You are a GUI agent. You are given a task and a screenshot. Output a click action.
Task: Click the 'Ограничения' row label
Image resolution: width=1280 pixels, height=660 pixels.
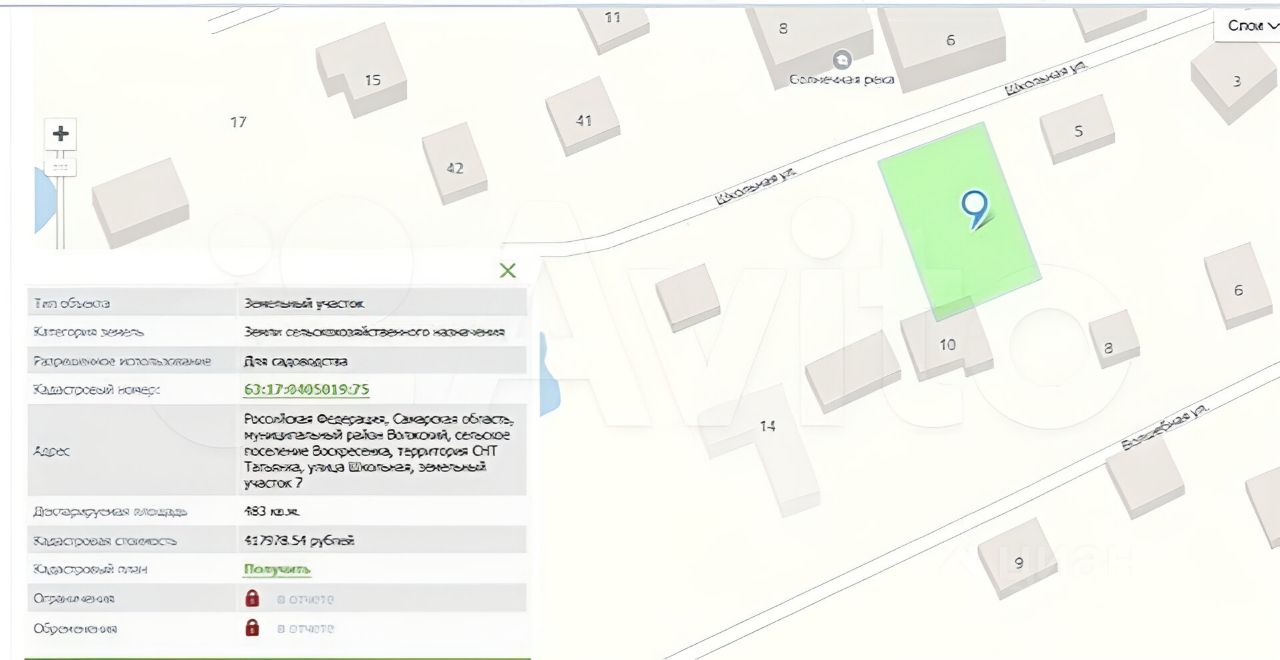[x=74, y=599]
